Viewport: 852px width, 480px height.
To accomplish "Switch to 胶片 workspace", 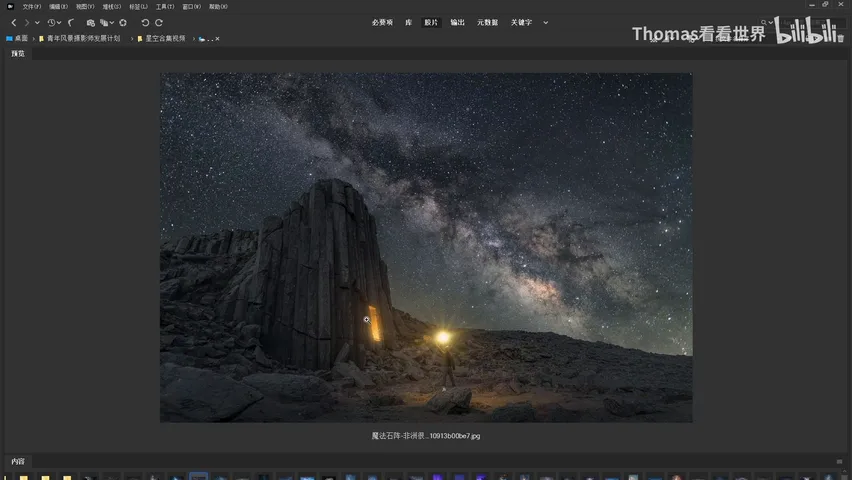I will pos(431,22).
